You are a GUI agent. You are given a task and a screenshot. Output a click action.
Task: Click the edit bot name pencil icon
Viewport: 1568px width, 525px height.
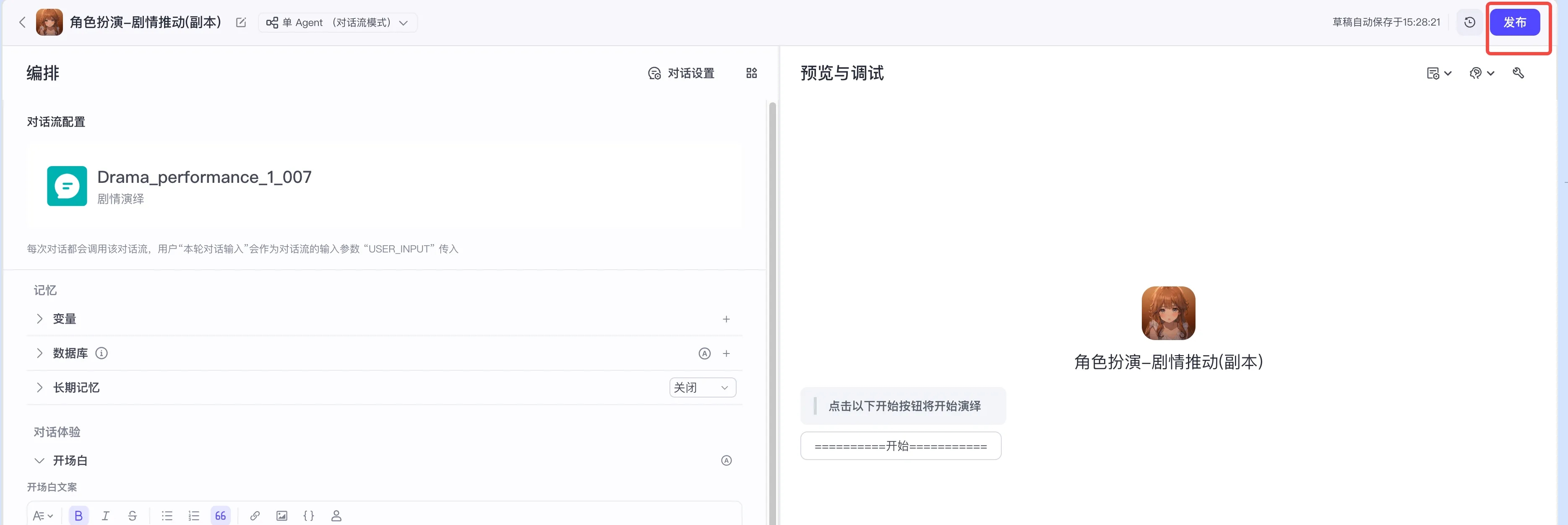click(241, 23)
